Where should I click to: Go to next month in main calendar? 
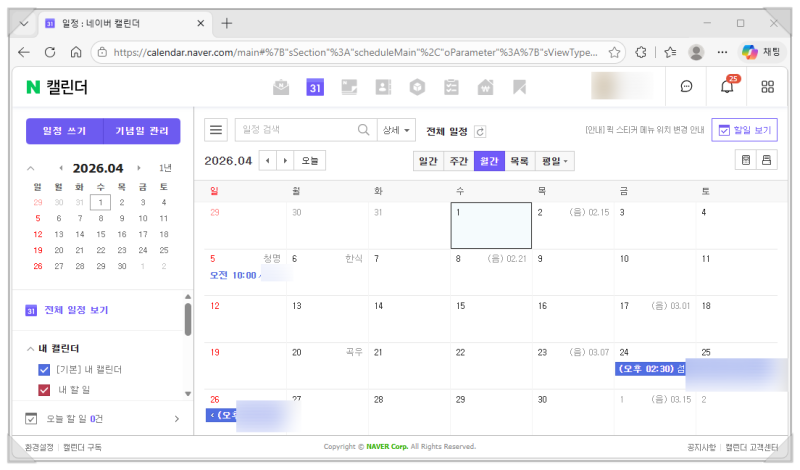(285, 161)
